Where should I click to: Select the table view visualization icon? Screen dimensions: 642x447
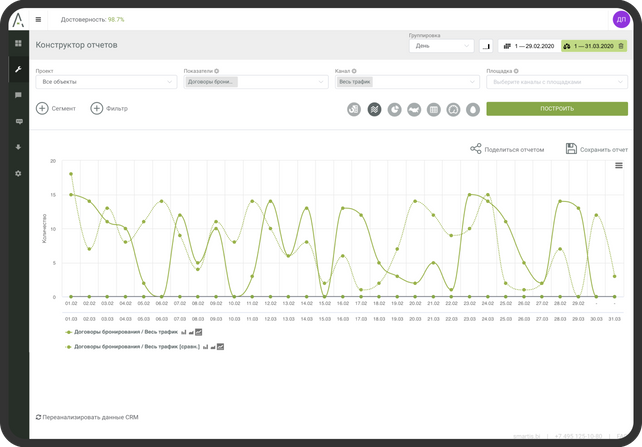click(x=434, y=109)
